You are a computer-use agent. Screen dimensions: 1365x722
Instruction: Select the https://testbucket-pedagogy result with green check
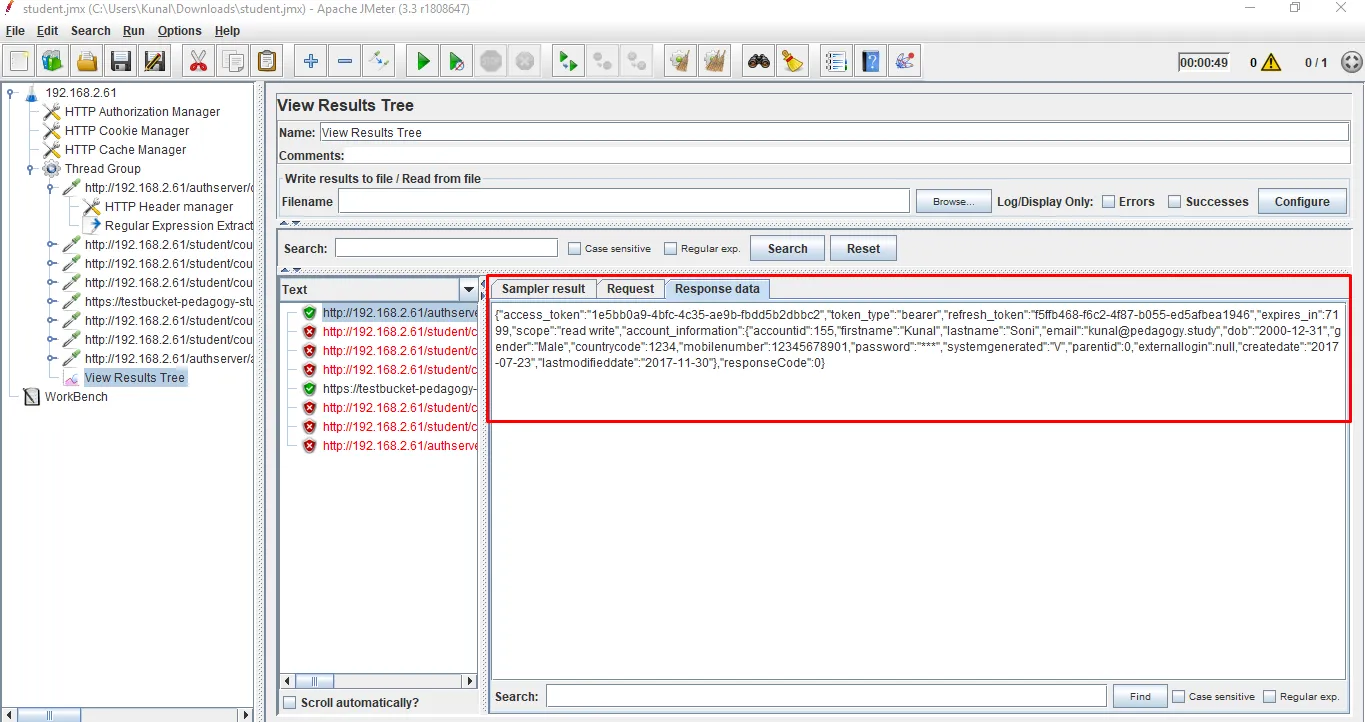pyautogui.click(x=399, y=388)
